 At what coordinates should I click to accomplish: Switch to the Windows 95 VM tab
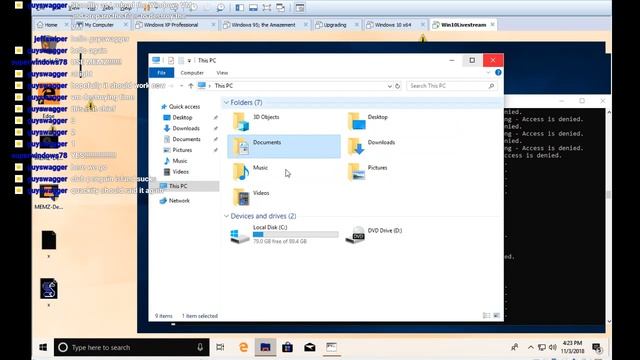pyautogui.click(x=264, y=25)
